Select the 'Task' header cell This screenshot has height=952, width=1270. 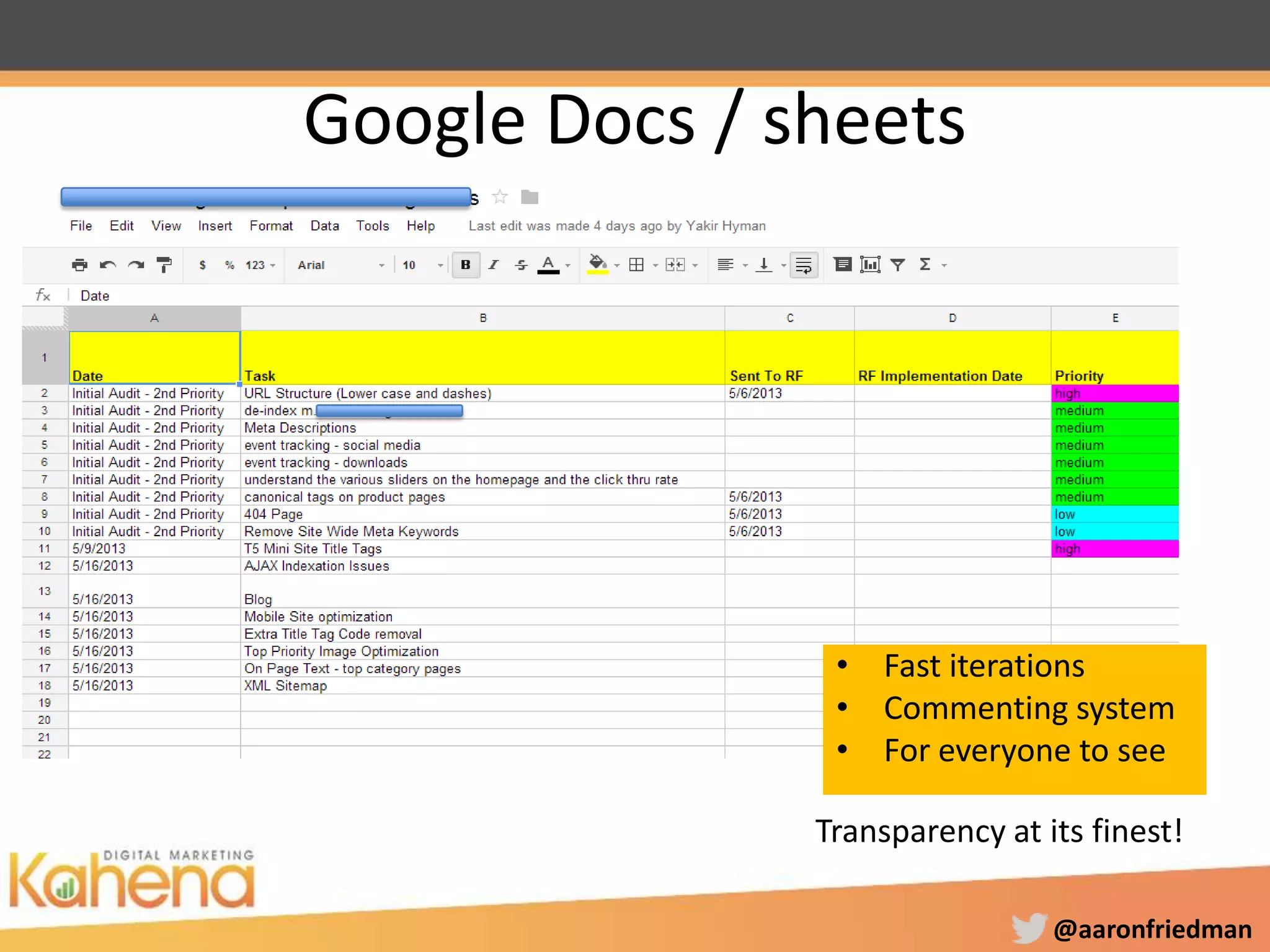pyautogui.click(x=482, y=358)
